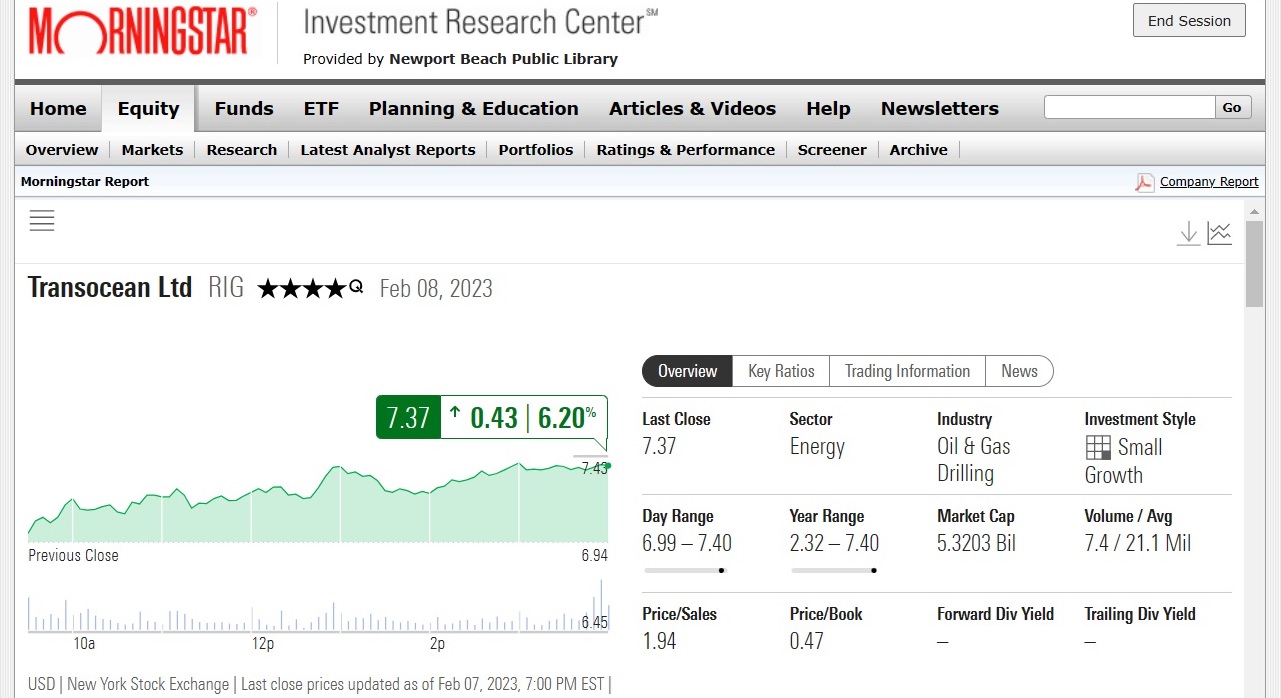Image resolution: width=1281 pixels, height=698 pixels.
Task: Click the 6.20% change value
Action: coord(567,417)
